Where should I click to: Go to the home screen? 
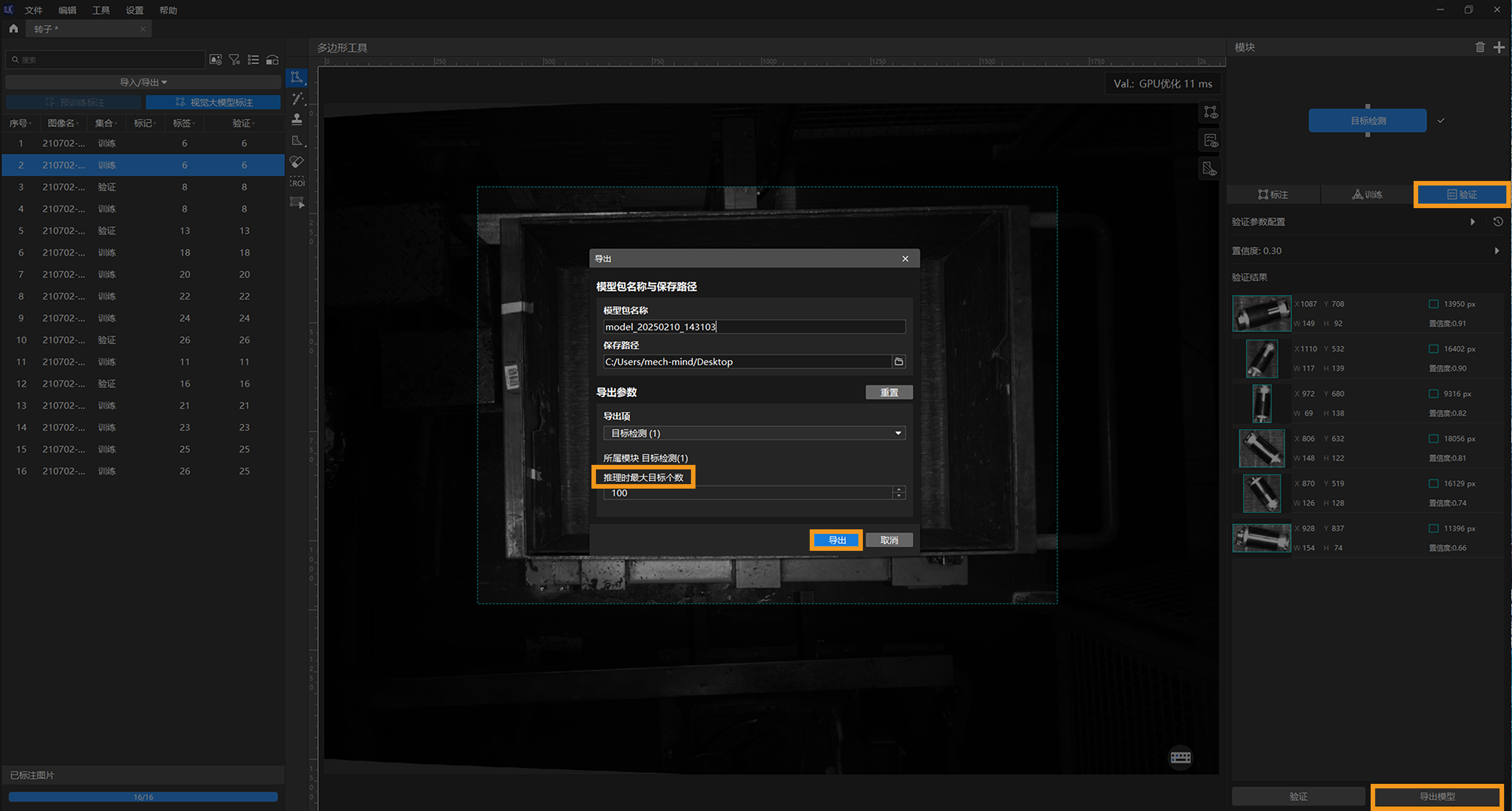point(14,28)
